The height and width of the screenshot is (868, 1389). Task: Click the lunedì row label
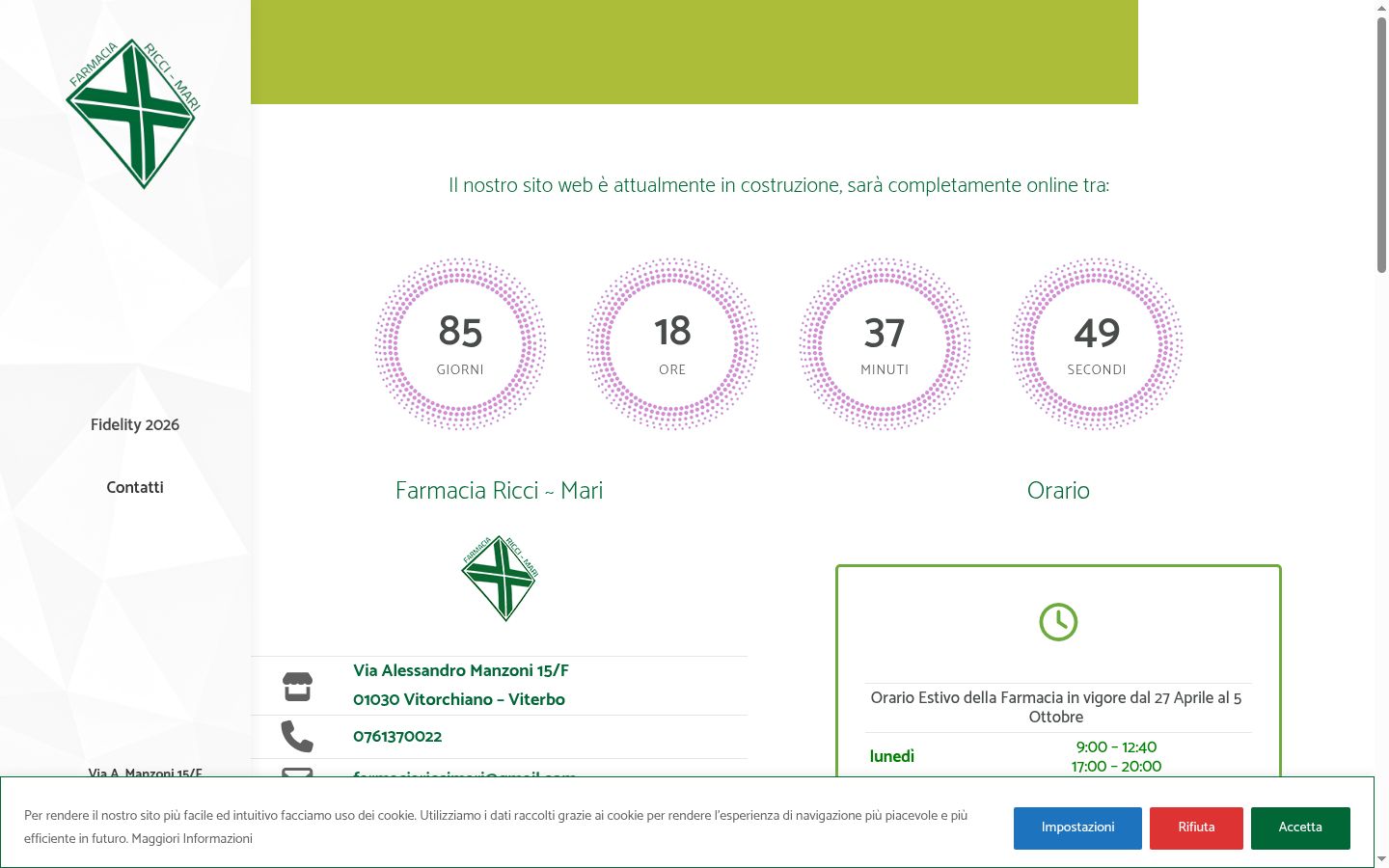[892, 757]
